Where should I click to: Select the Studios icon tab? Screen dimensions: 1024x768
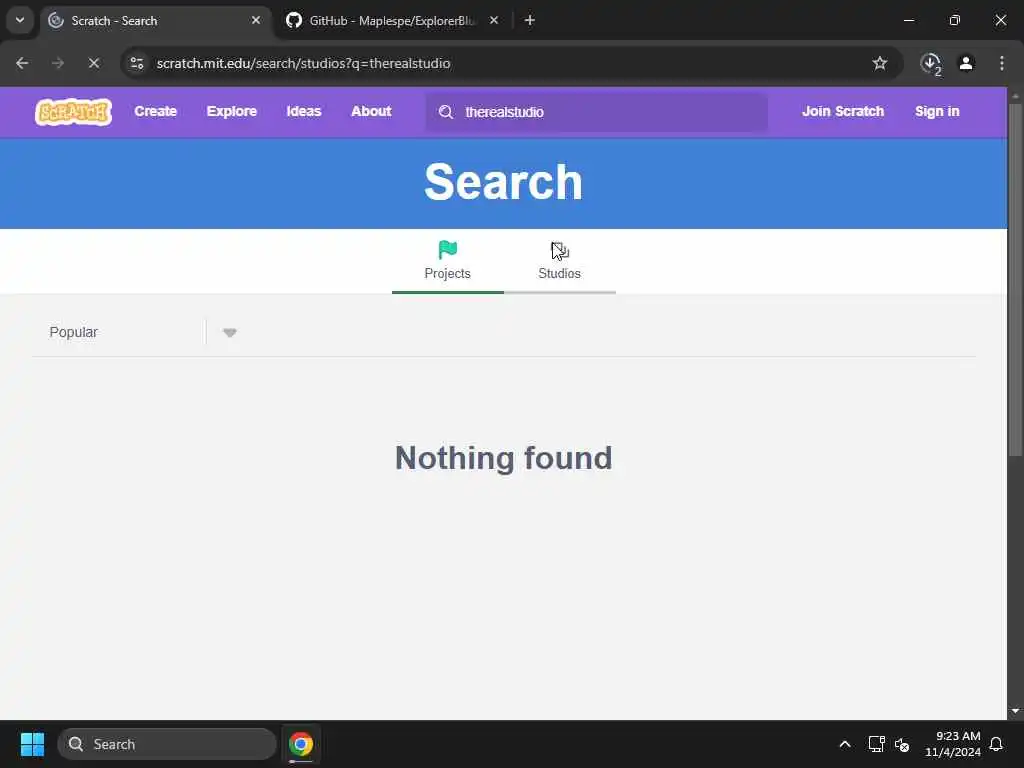(x=560, y=261)
